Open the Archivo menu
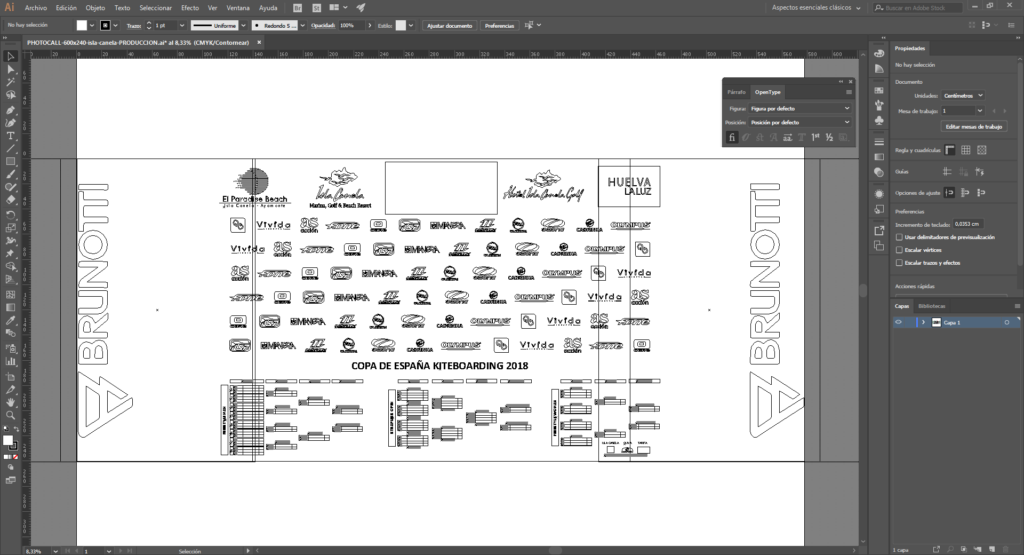This screenshot has width=1024, height=555. (x=36, y=8)
